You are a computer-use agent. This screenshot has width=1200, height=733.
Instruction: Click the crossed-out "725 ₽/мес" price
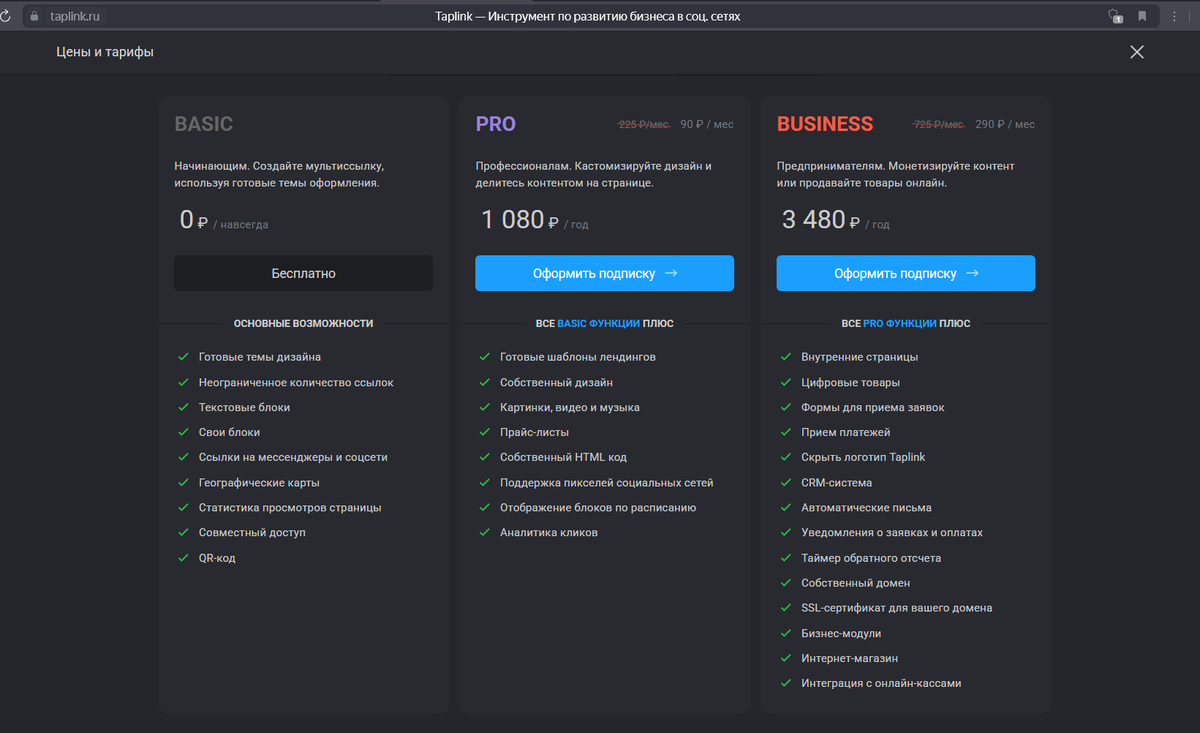point(940,124)
